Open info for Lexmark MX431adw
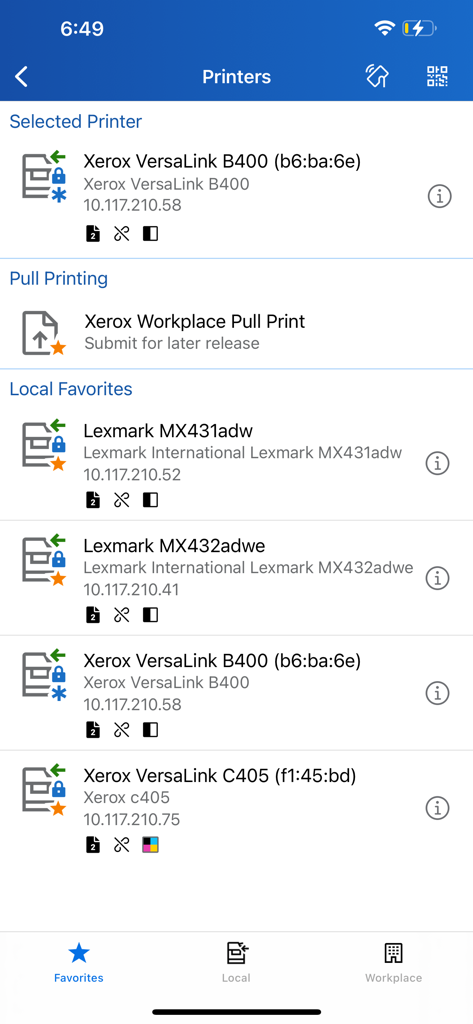 tap(438, 463)
